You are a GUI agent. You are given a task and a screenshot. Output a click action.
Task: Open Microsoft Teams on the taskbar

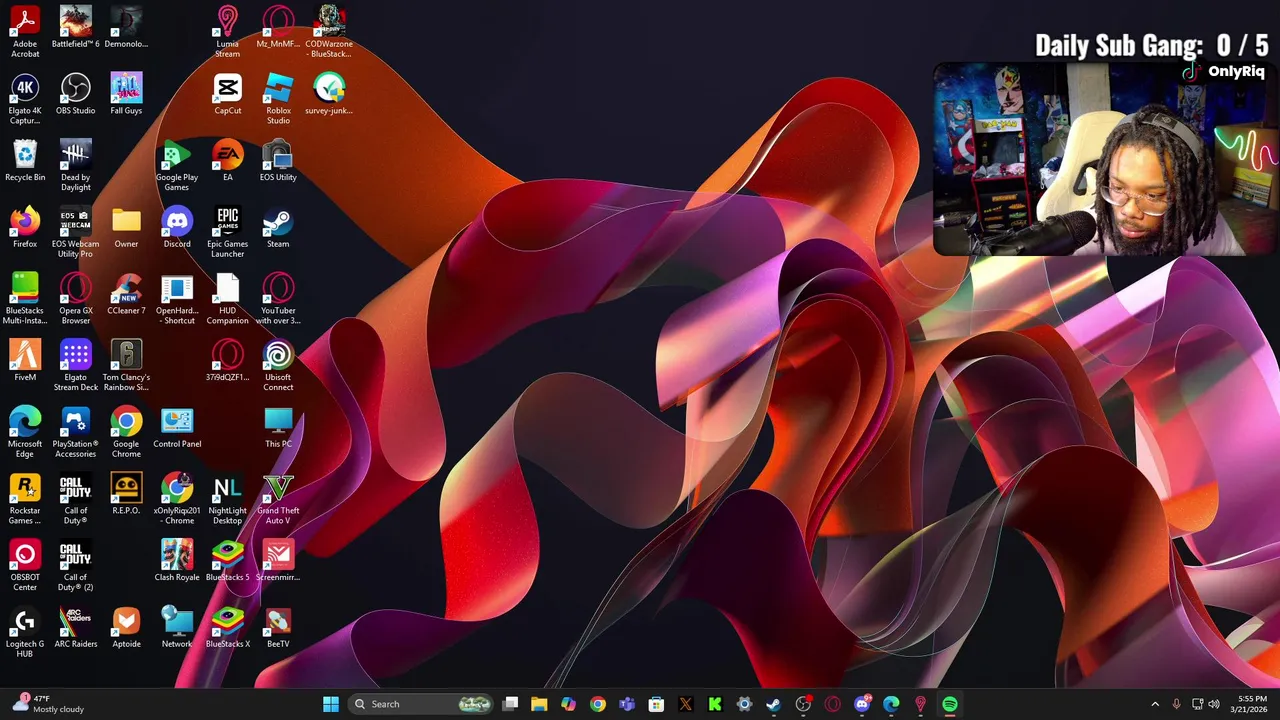coord(627,704)
